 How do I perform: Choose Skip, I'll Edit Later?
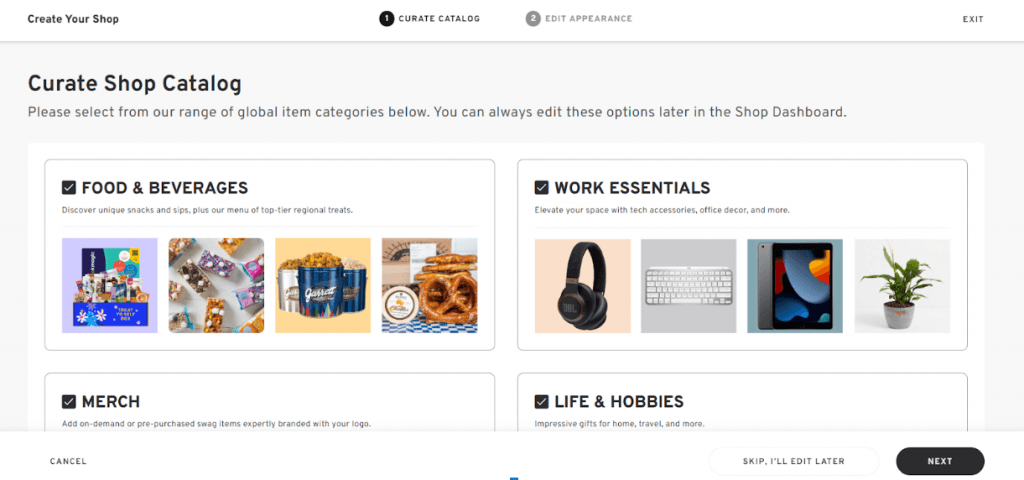(793, 461)
